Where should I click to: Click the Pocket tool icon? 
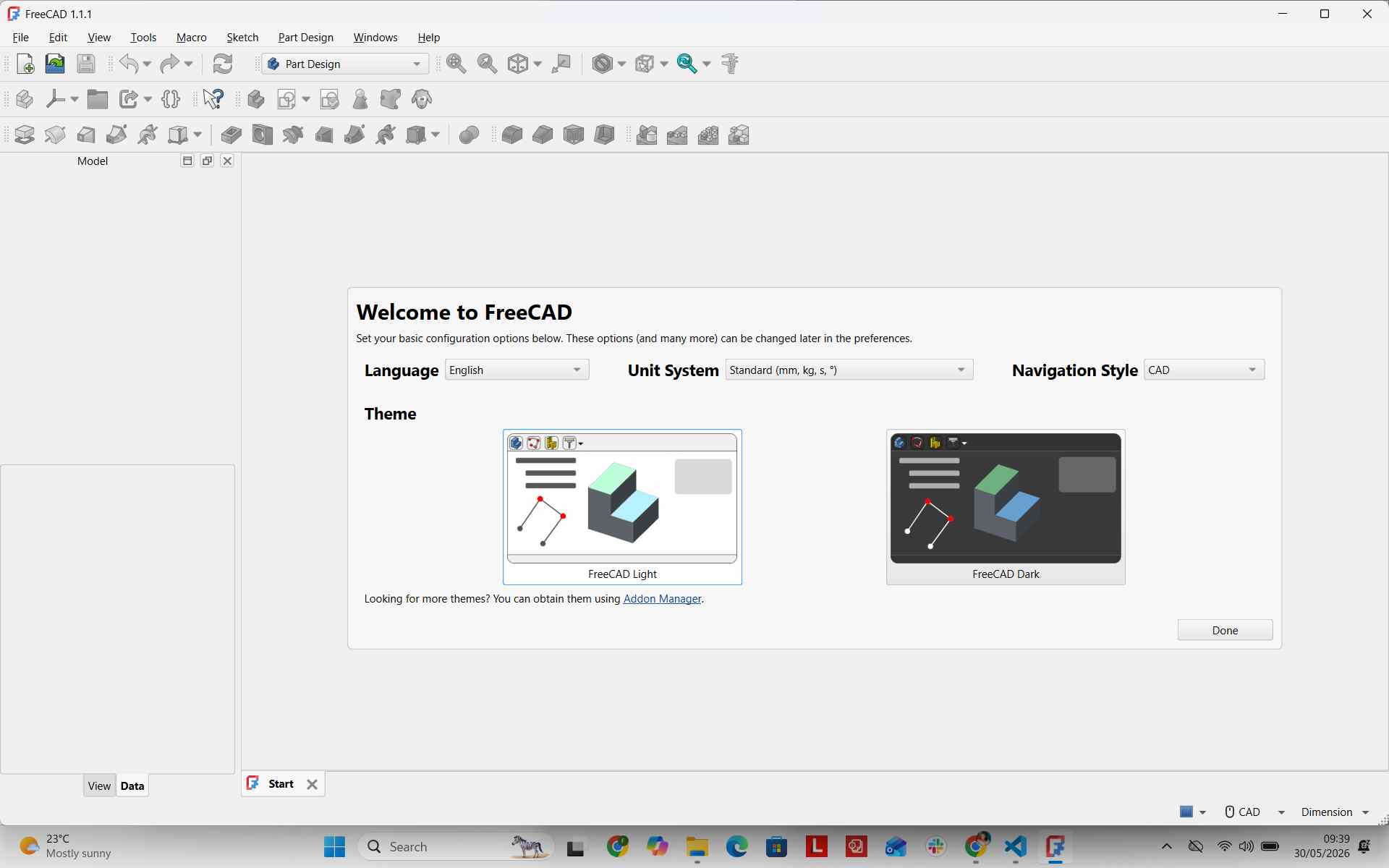tap(231, 135)
